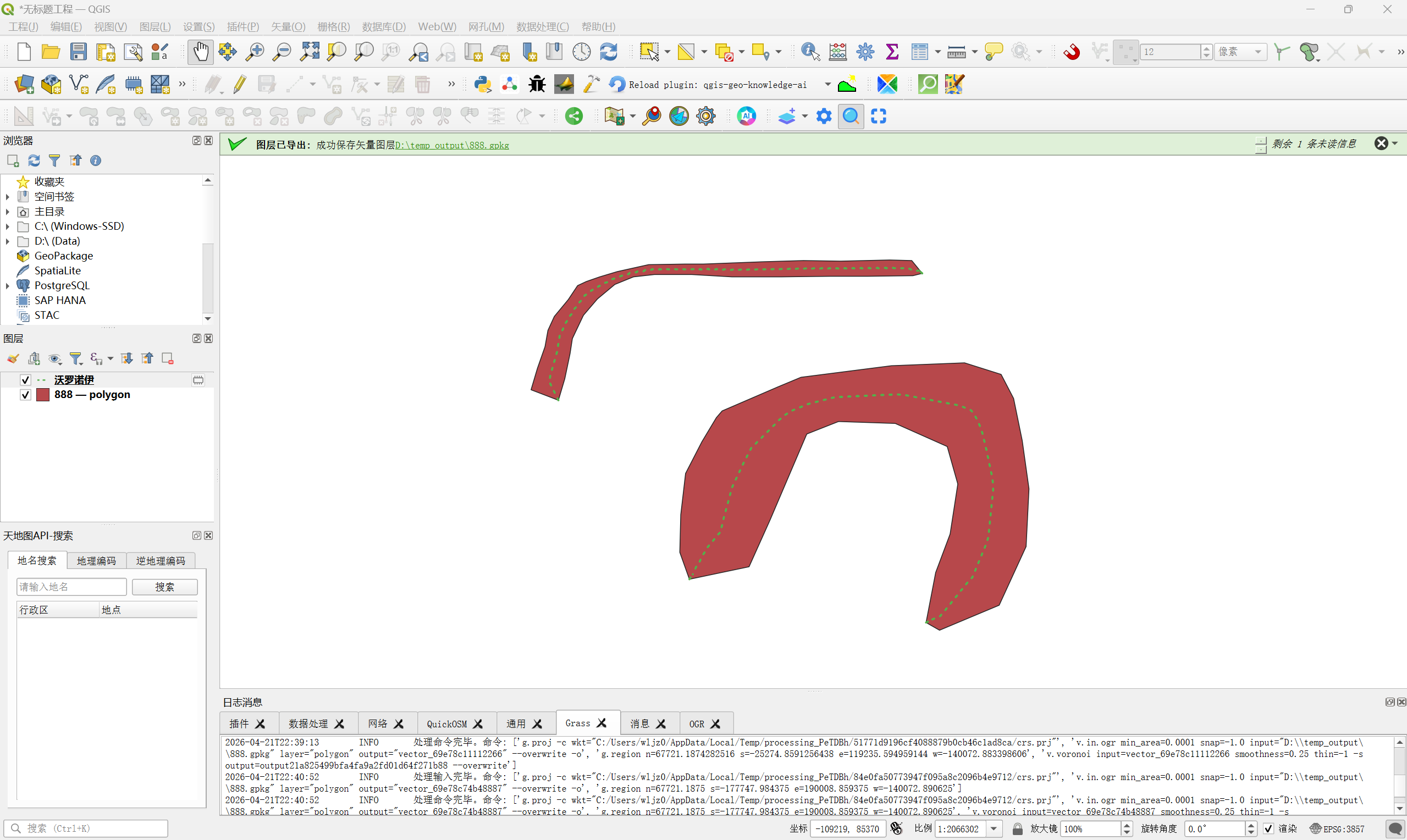Click the Save Project floppy icon
Viewport: 1407px width, 840px height.
78,52
